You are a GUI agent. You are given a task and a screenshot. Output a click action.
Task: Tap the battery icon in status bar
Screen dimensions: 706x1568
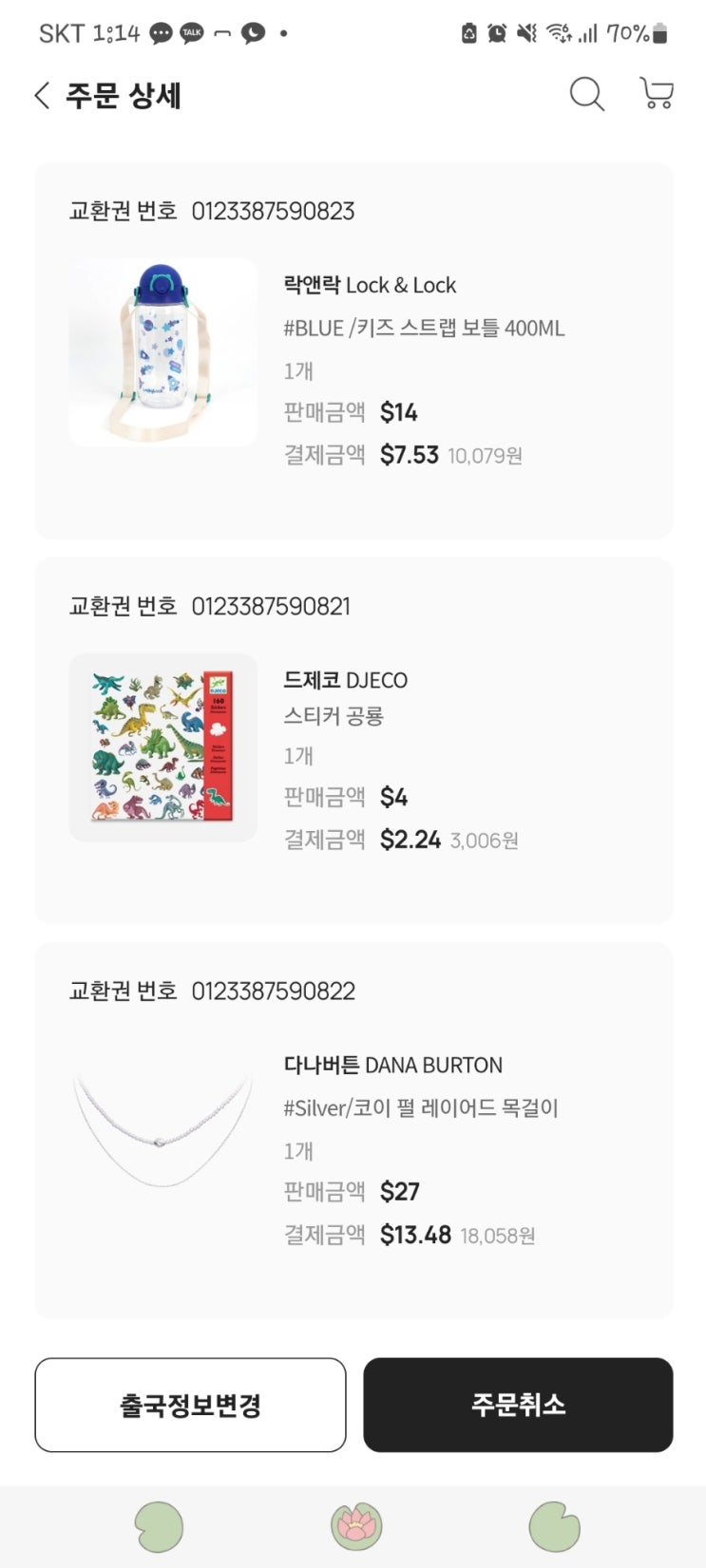660,34
